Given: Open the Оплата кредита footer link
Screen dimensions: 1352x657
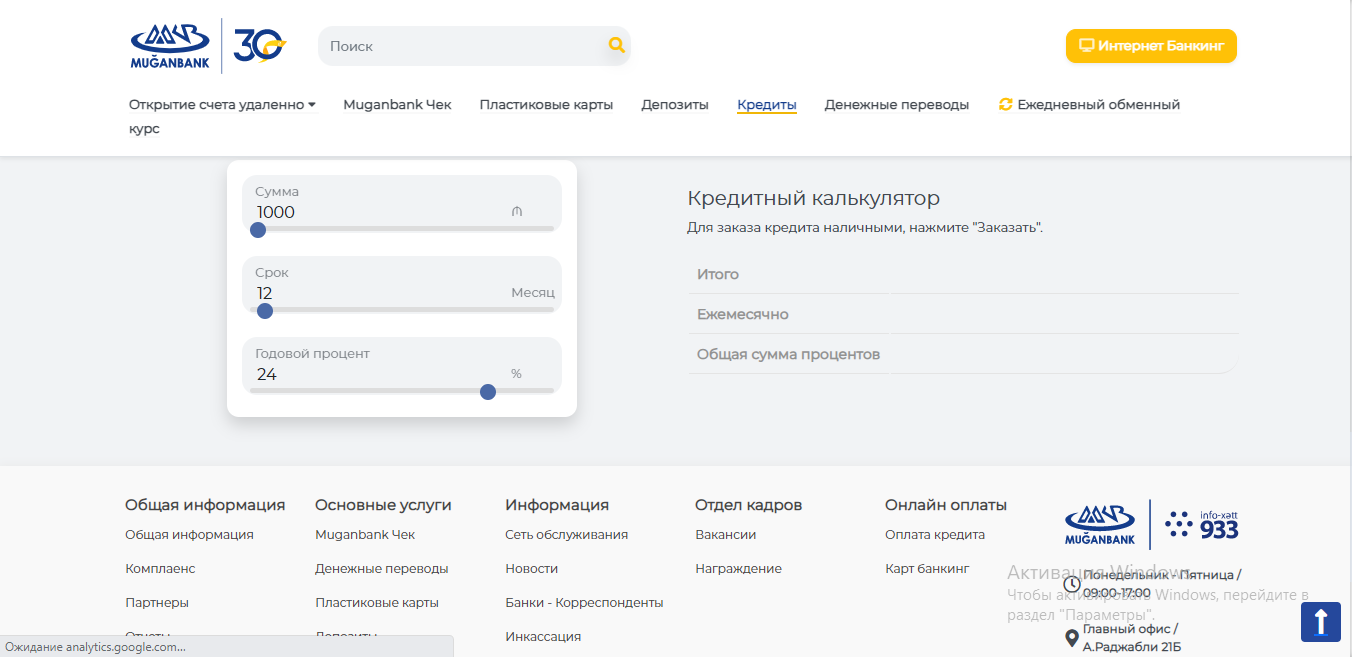Looking at the screenshot, I should click(x=934, y=535).
